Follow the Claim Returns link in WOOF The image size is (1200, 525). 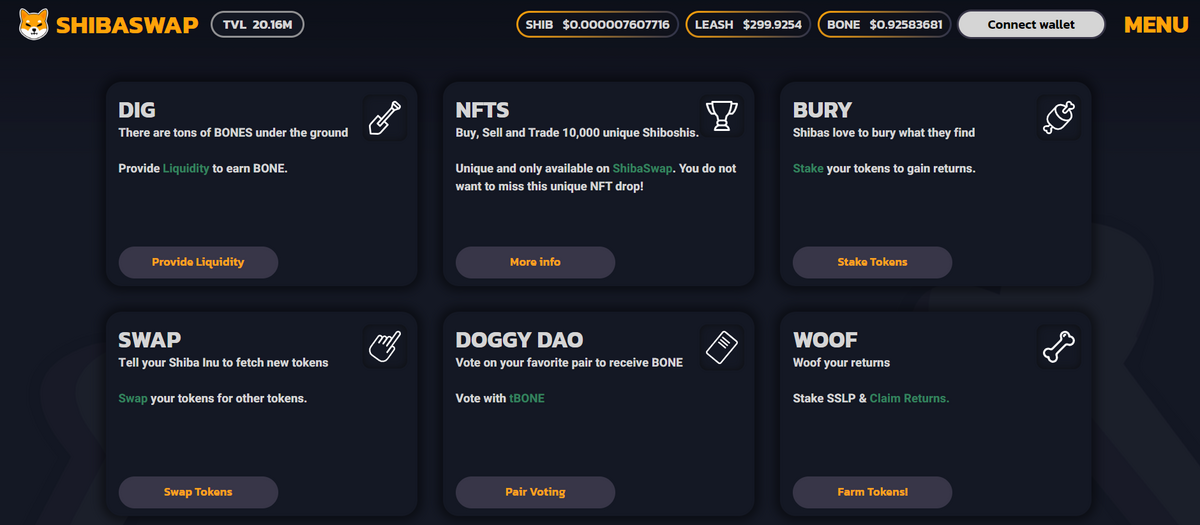point(909,398)
